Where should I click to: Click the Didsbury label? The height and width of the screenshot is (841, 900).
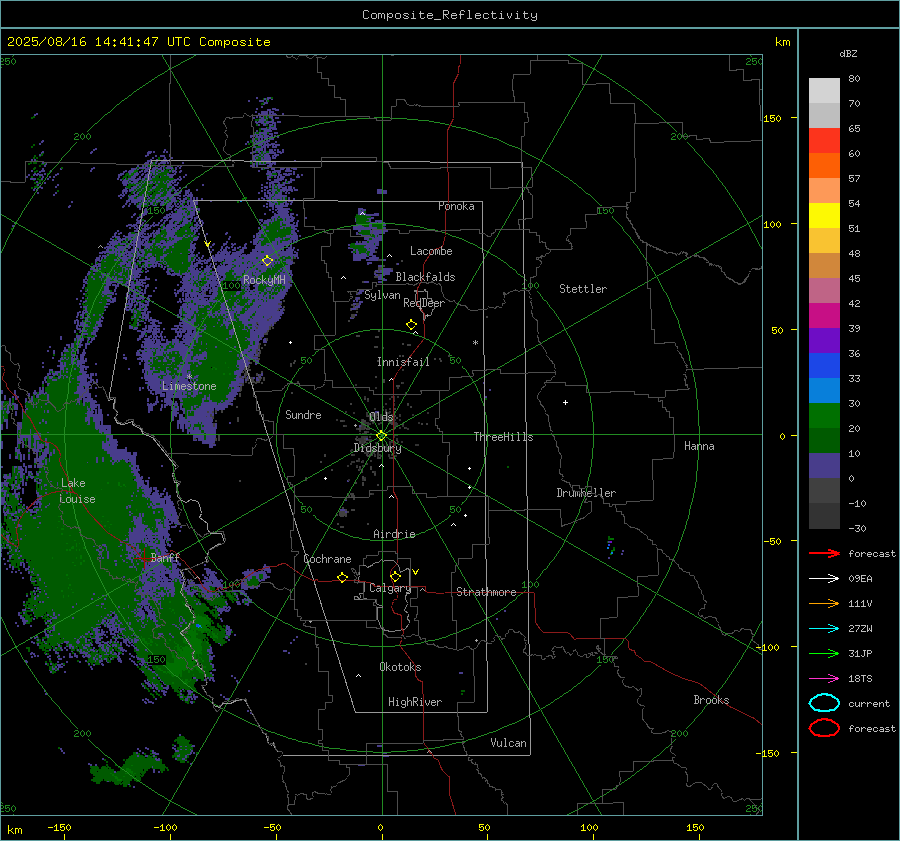(x=377, y=448)
